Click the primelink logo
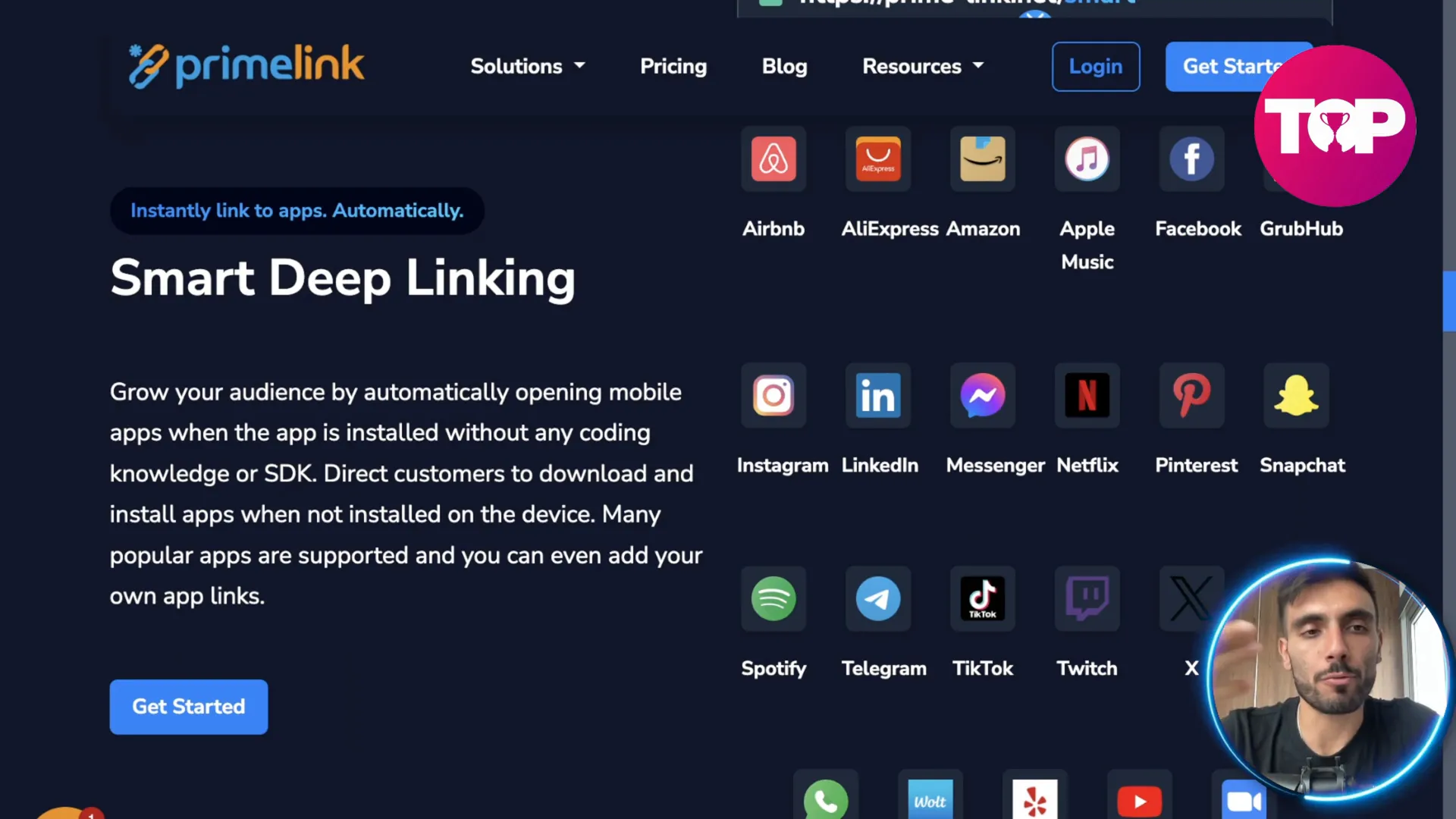This screenshot has height=819, width=1456. (246, 66)
